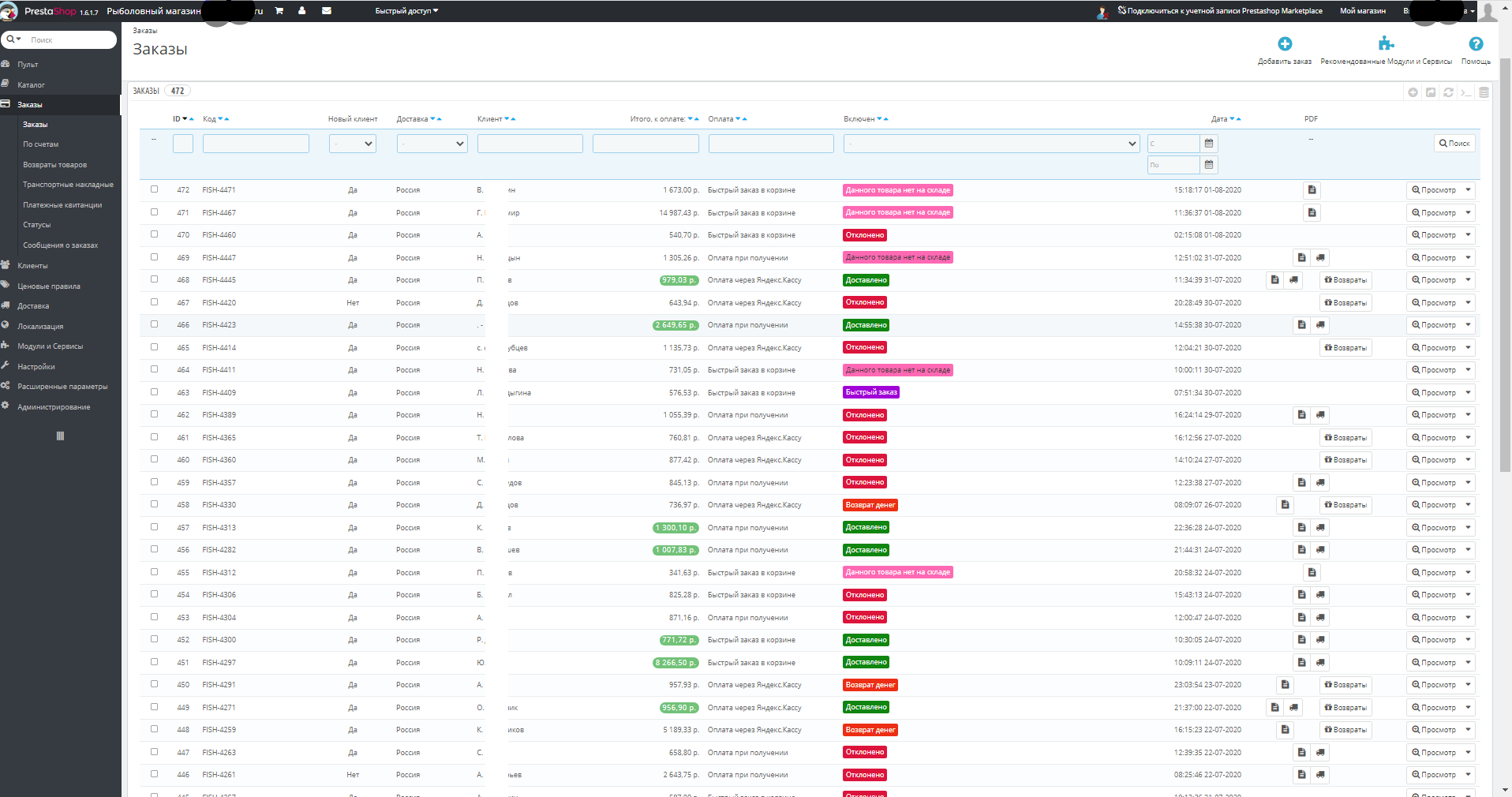Click the shopping cart icon in top bar
The image size is (1512, 797).
pyautogui.click(x=279, y=11)
